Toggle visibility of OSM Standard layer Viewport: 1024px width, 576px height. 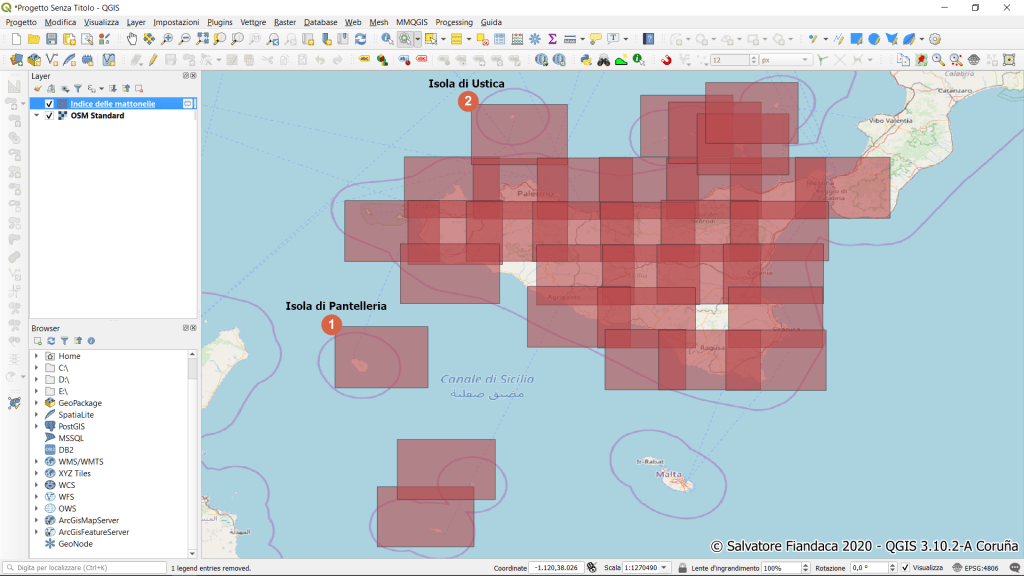coord(49,116)
